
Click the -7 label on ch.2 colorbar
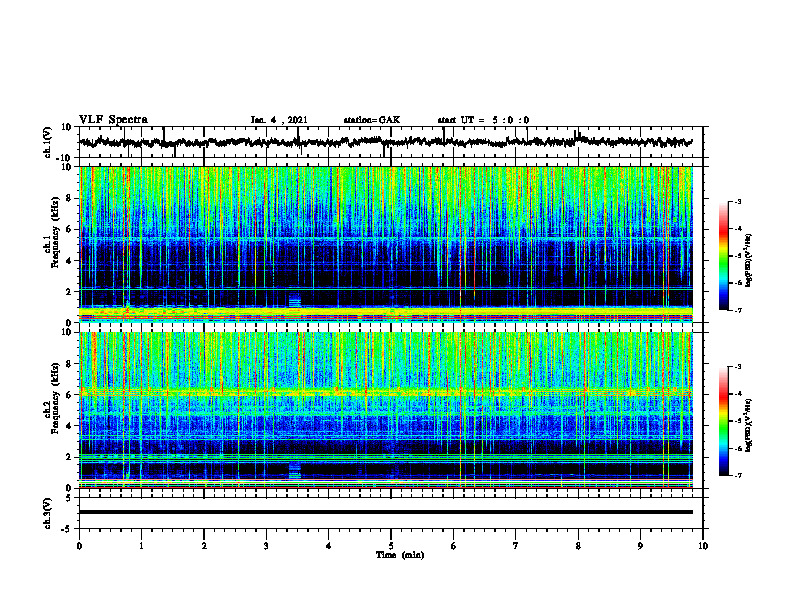pyautogui.click(x=737, y=476)
